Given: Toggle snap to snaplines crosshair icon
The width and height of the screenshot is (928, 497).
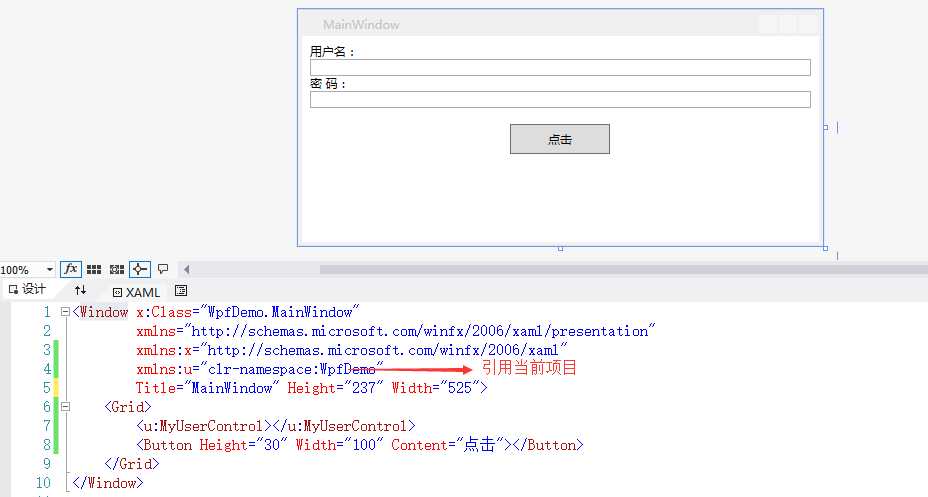Looking at the screenshot, I should click(140, 269).
